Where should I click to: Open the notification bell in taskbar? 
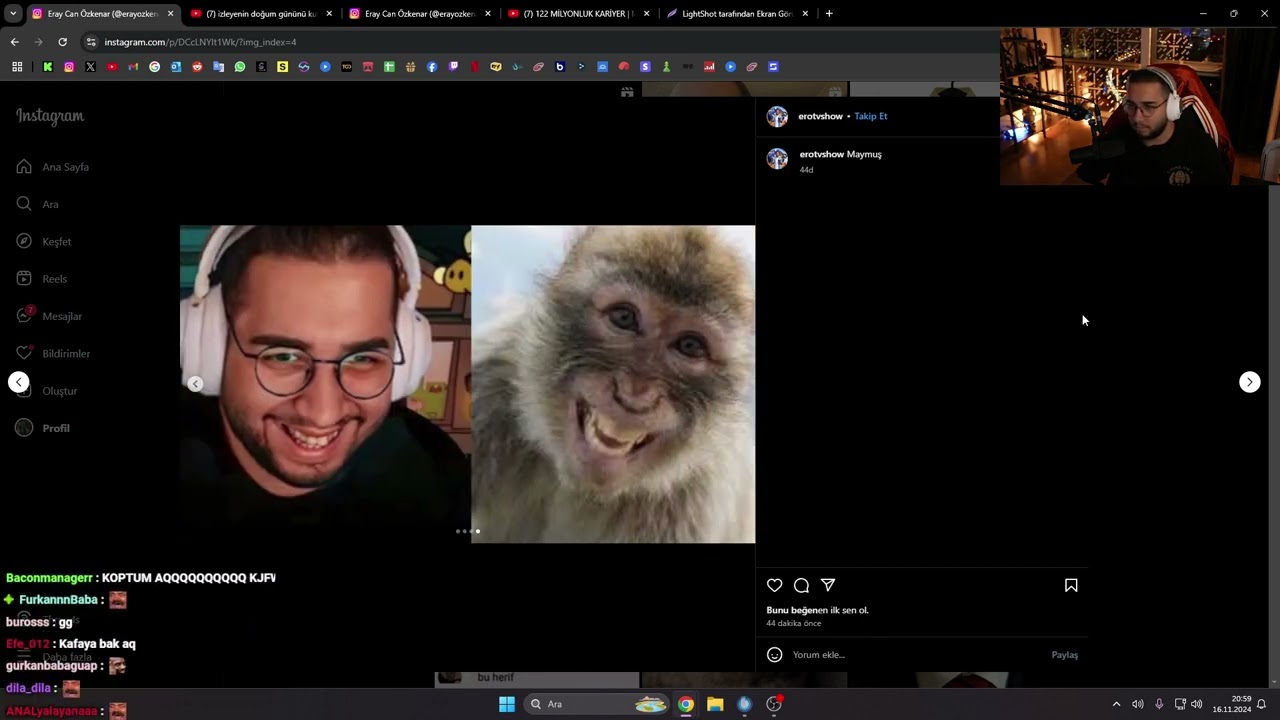[1261, 704]
